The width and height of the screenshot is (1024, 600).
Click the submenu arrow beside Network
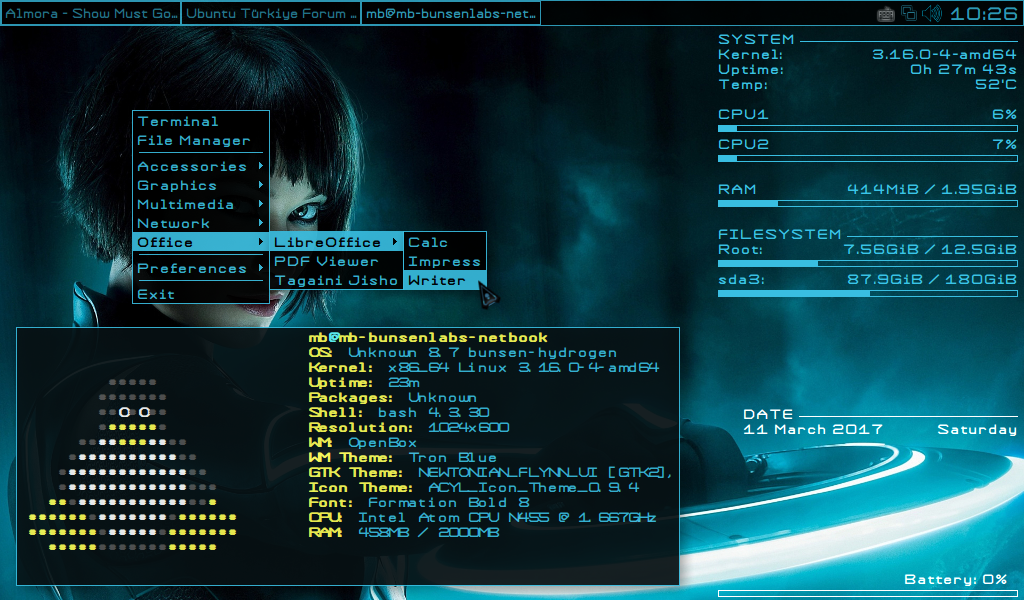[261, 223]
